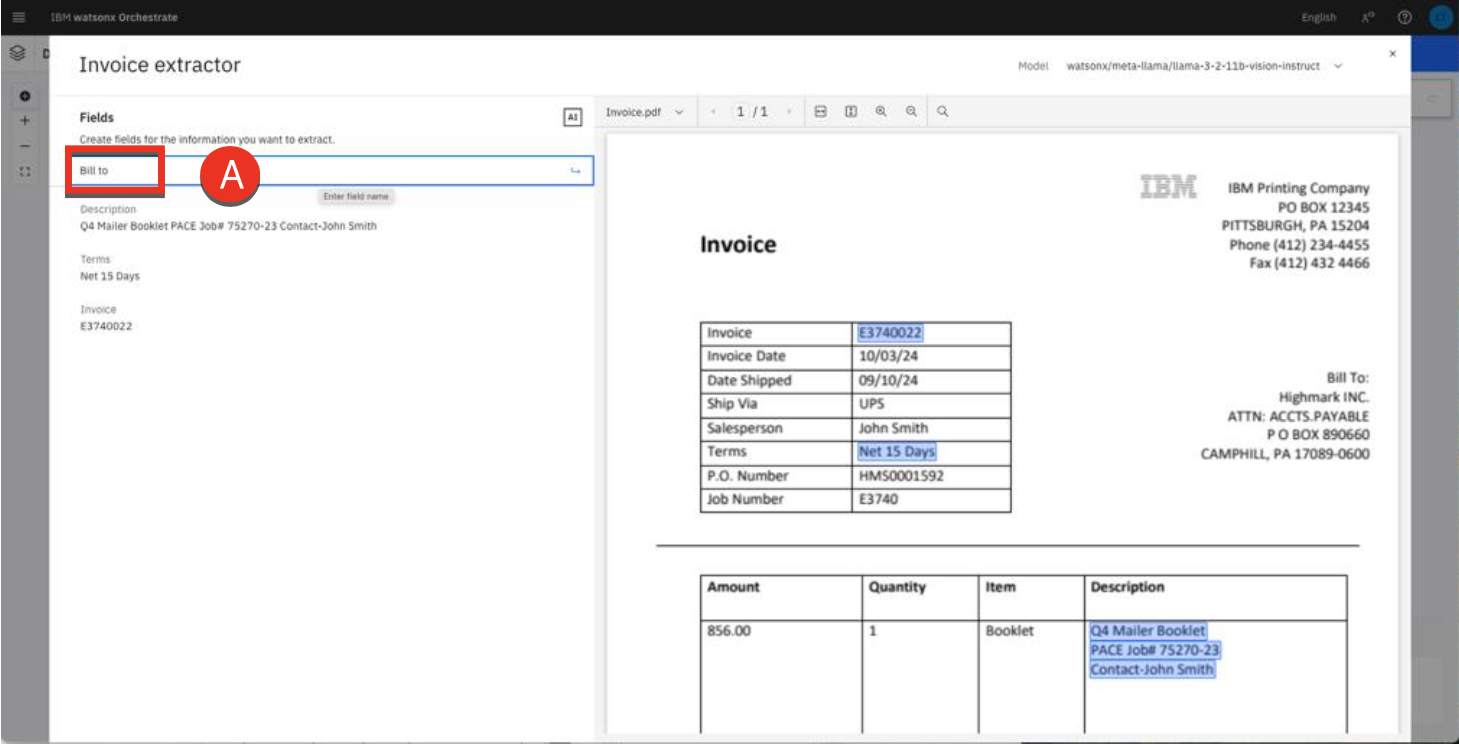Open the help question mark icon
Image resolution: width=1459 pixels, height=744 pixels.
(1404, 18)
